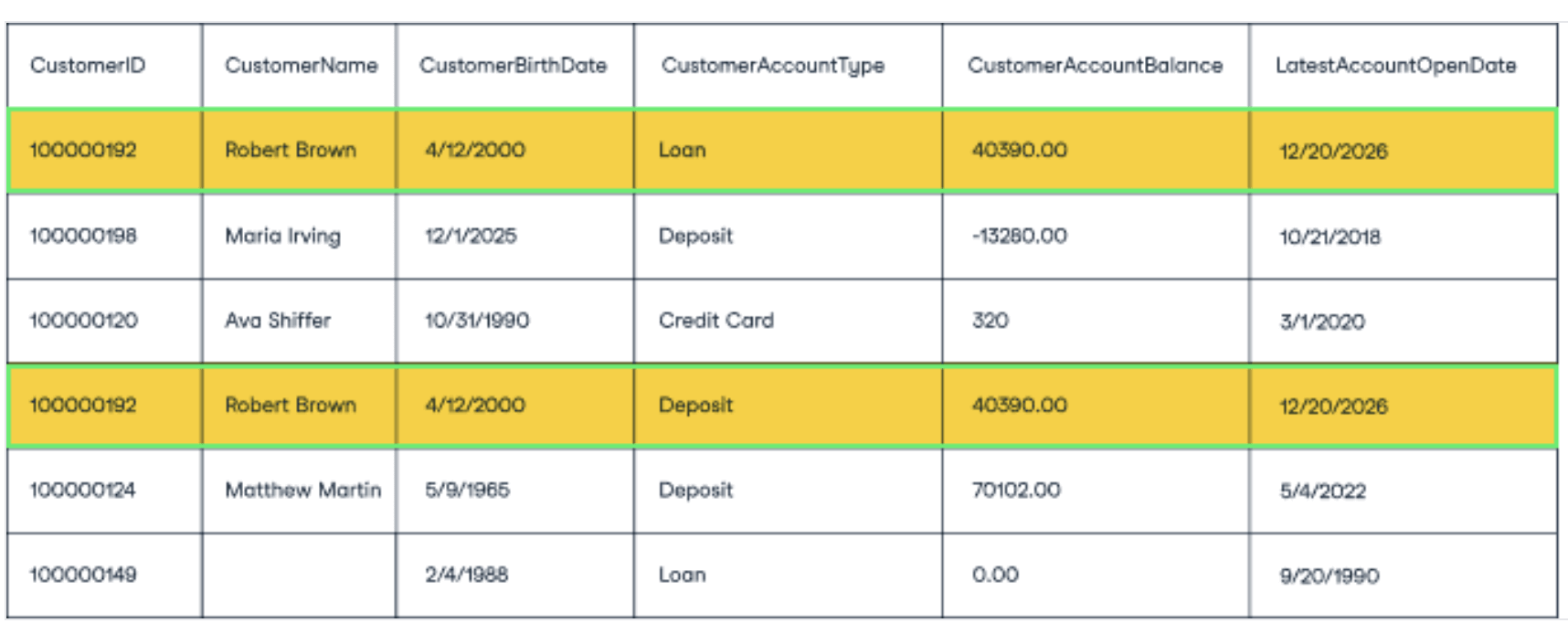This screenshot has width=1568, height=623.
Task: Select the 9/20/1990 open date cell
Action: click(1404, 575)
